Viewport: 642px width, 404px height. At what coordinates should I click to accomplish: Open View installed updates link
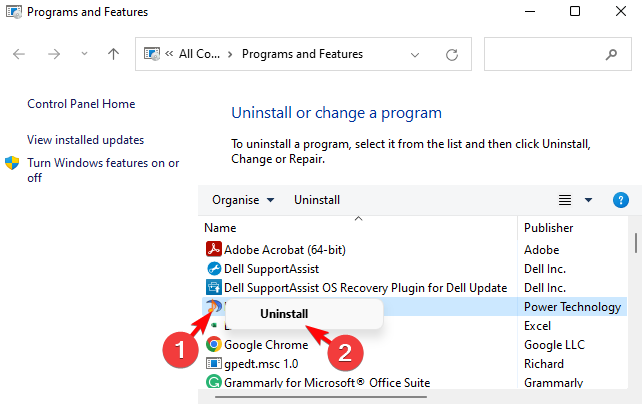pyautogui.click(x=86, y=140)
